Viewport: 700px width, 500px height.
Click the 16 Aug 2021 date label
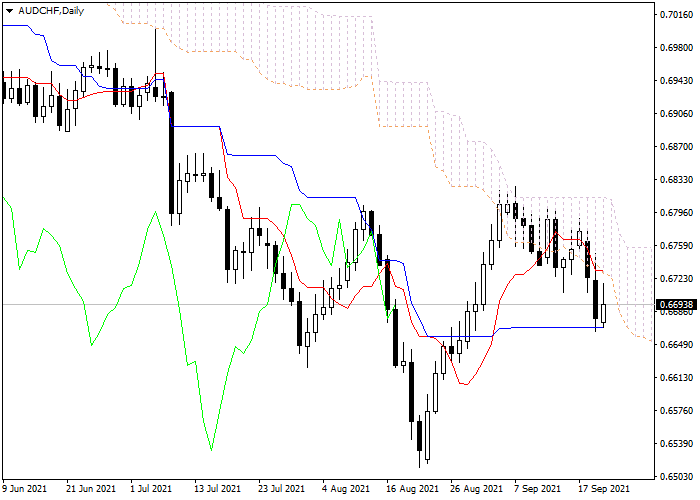point(412,489)
